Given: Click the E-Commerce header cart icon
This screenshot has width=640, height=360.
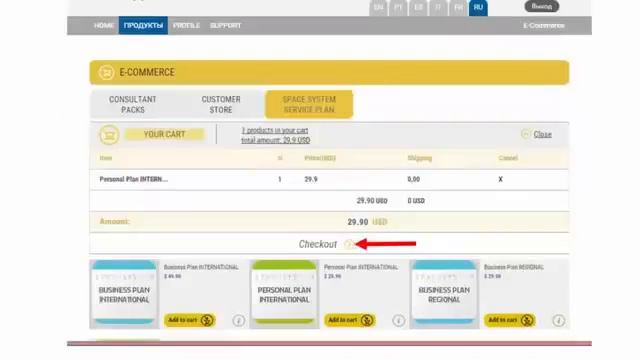Looking at the screenshot, I should click(107, 73).
